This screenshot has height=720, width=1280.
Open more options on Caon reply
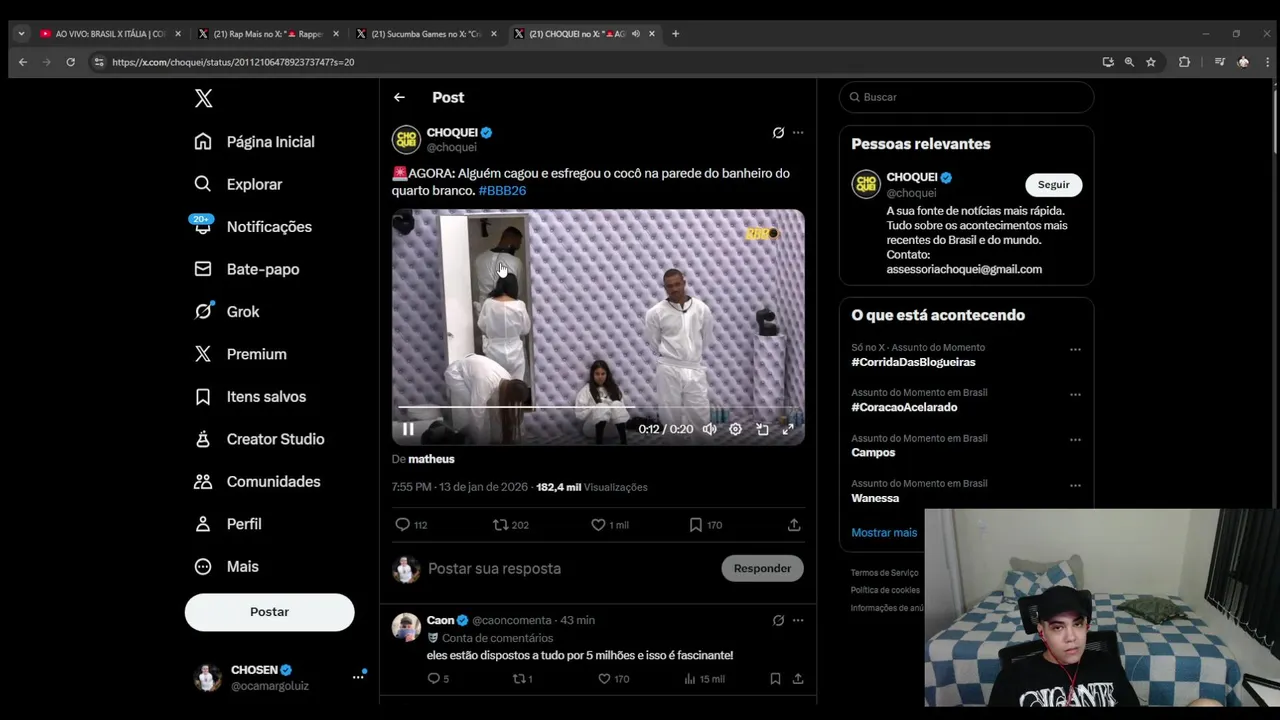pyautogui.click(x=798, y=620)
